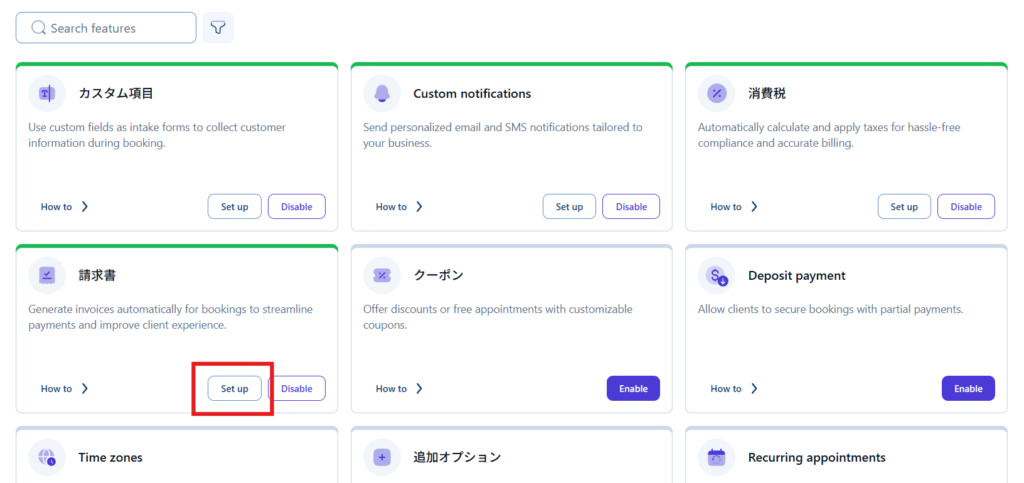Expand How to for カスタム項目
The image size is (1024, 483).
(65, 207)
